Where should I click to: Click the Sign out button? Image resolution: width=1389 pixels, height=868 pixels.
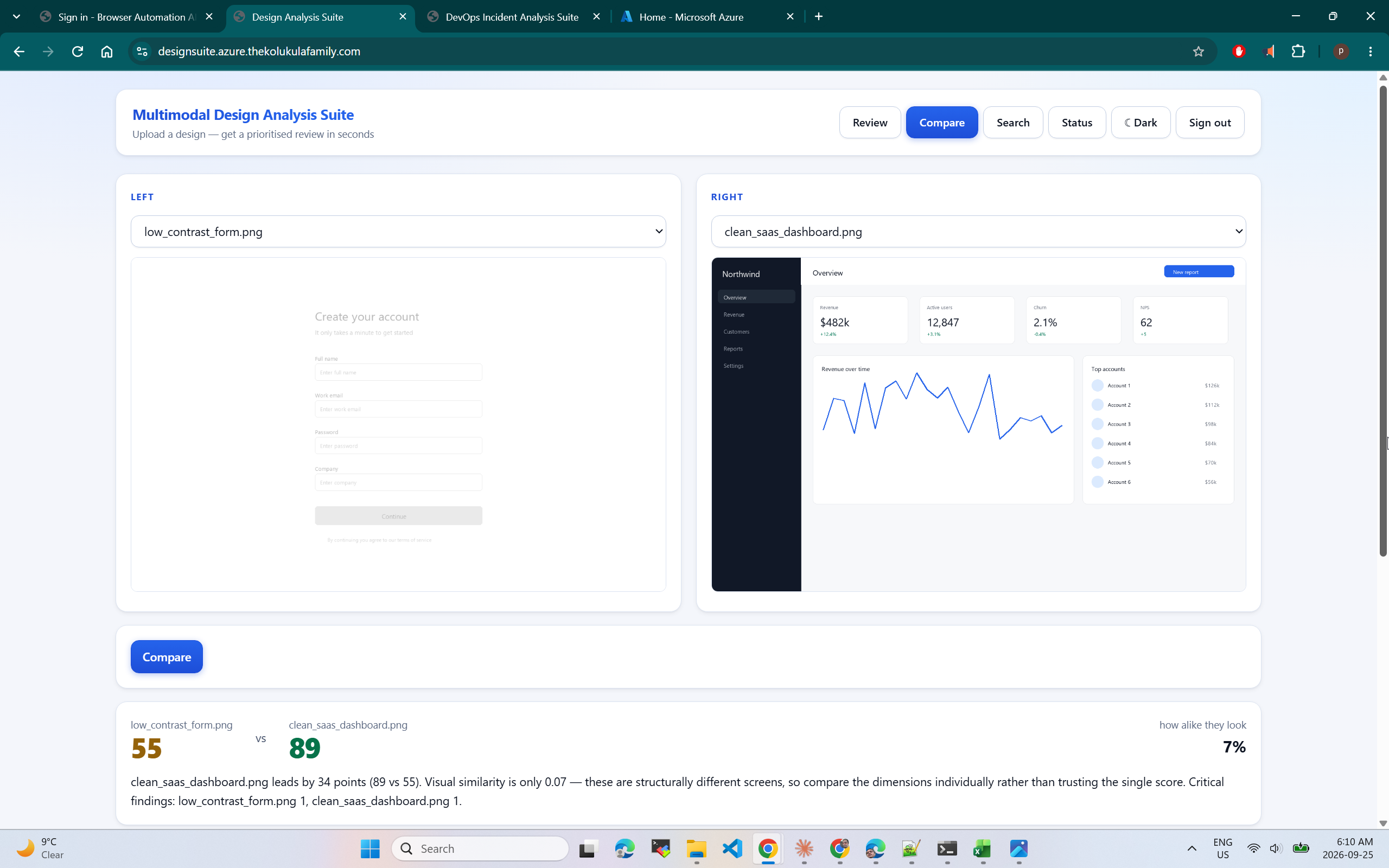click(x=1209, y=122)
